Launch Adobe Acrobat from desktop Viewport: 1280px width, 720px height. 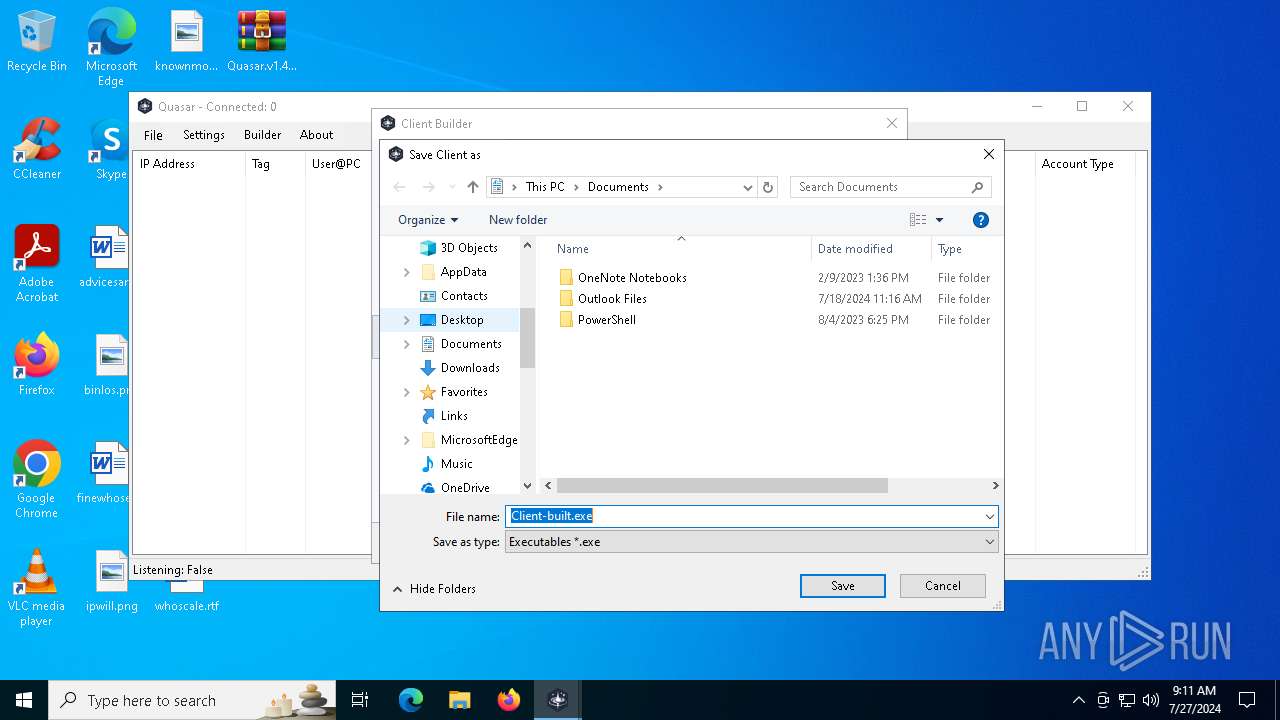pos(37,264)
